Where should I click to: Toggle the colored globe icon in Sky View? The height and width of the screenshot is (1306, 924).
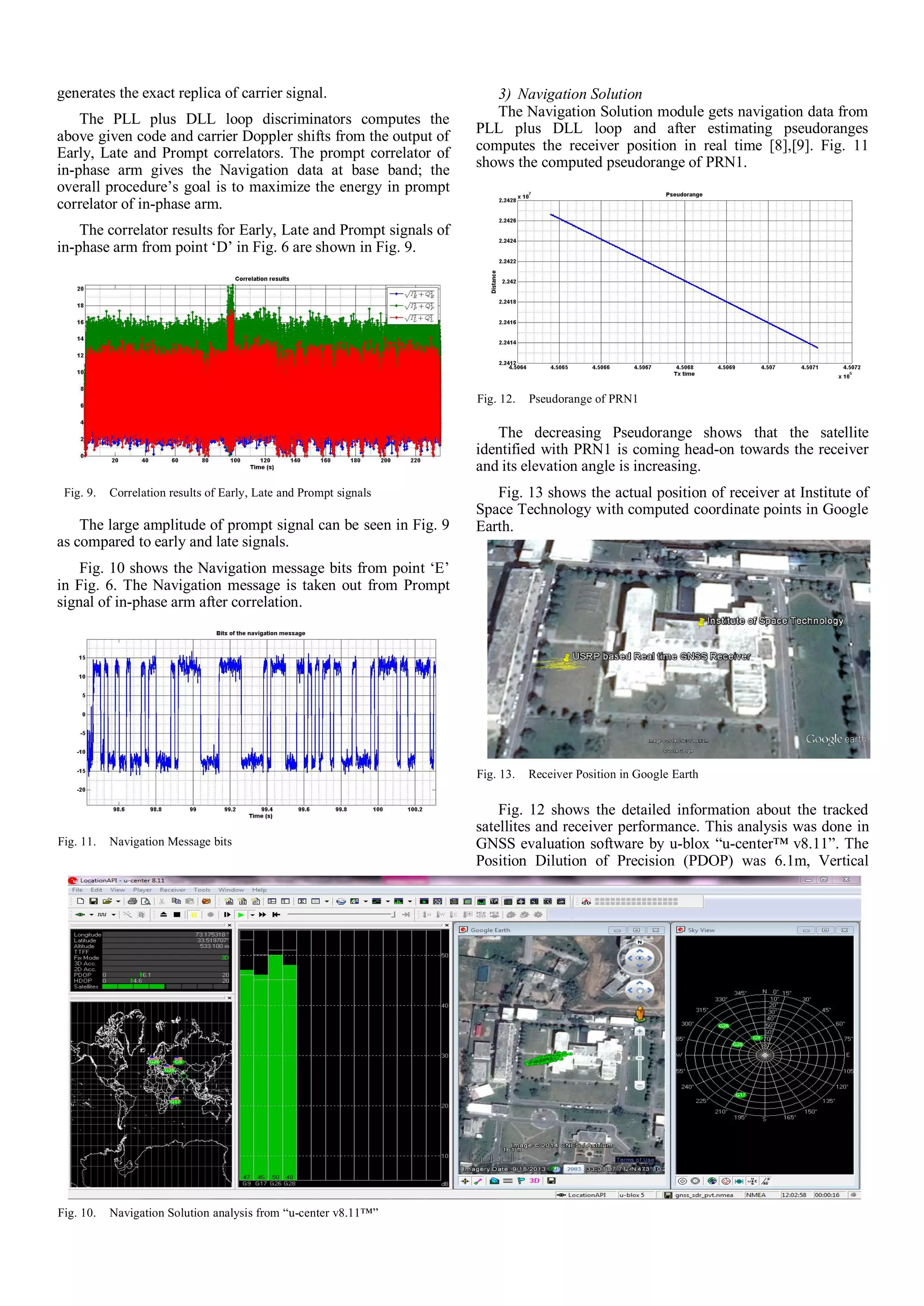click(712, 1181)
